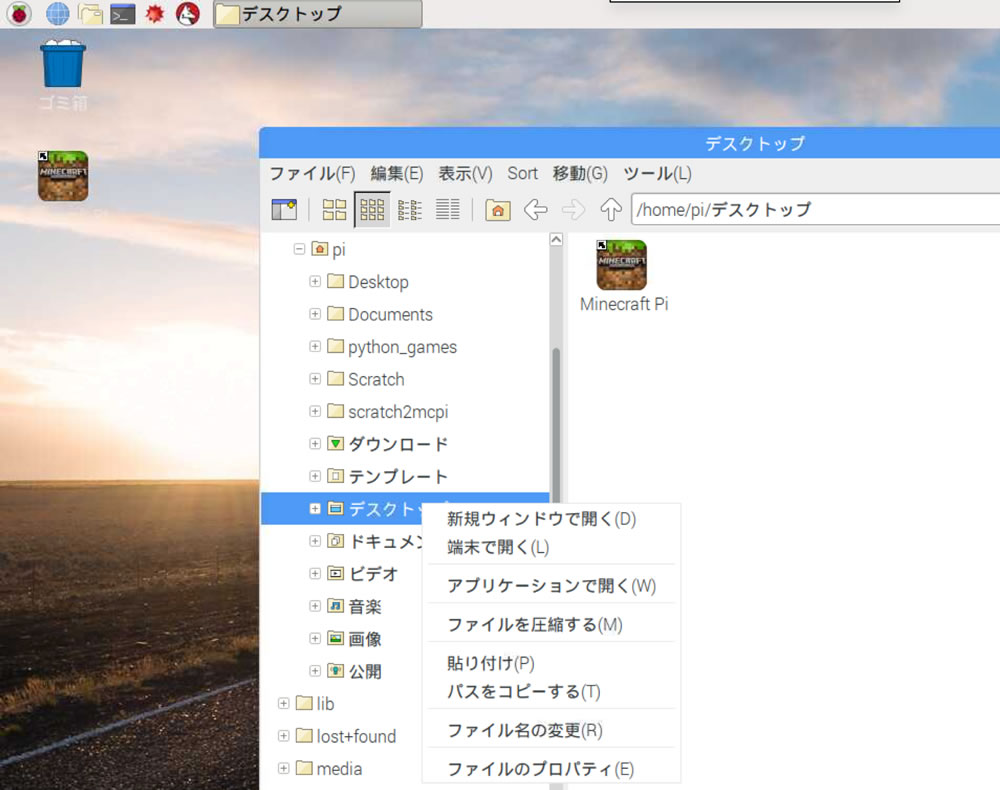This screenshot has height=790, width=1000.
Task: Click the tree pane scroll-up arrow
Action: tap(556, 239)
